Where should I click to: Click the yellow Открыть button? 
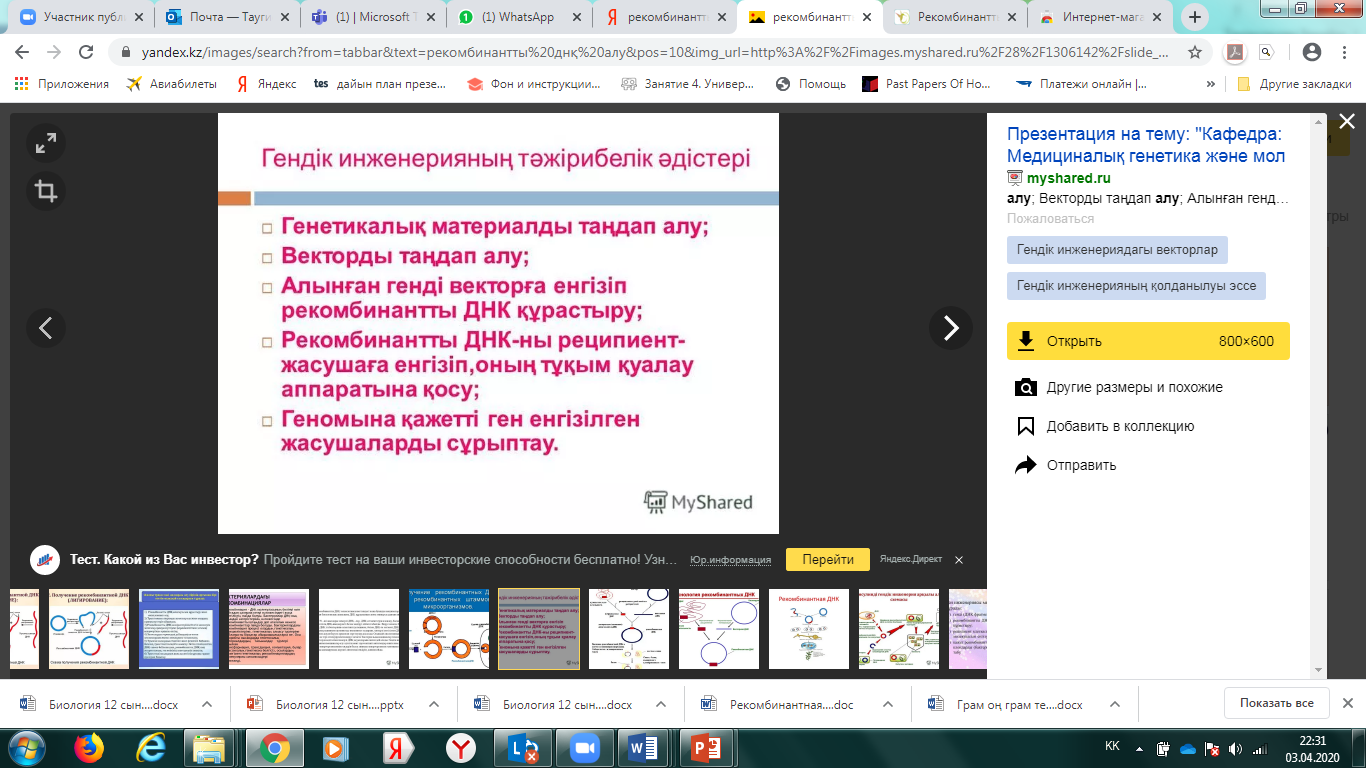coord(1148,341)
